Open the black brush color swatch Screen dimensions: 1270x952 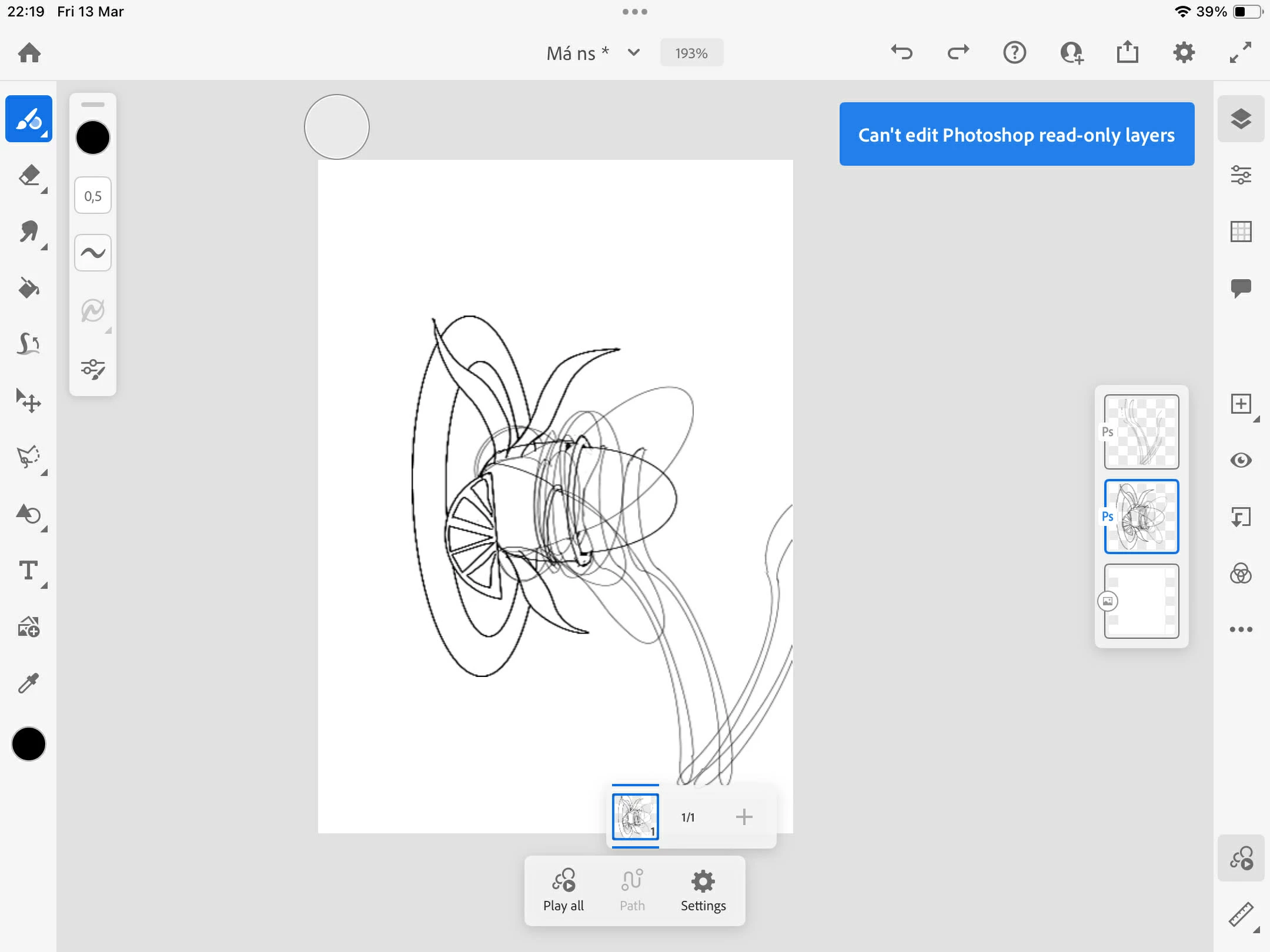click(93, 138)
